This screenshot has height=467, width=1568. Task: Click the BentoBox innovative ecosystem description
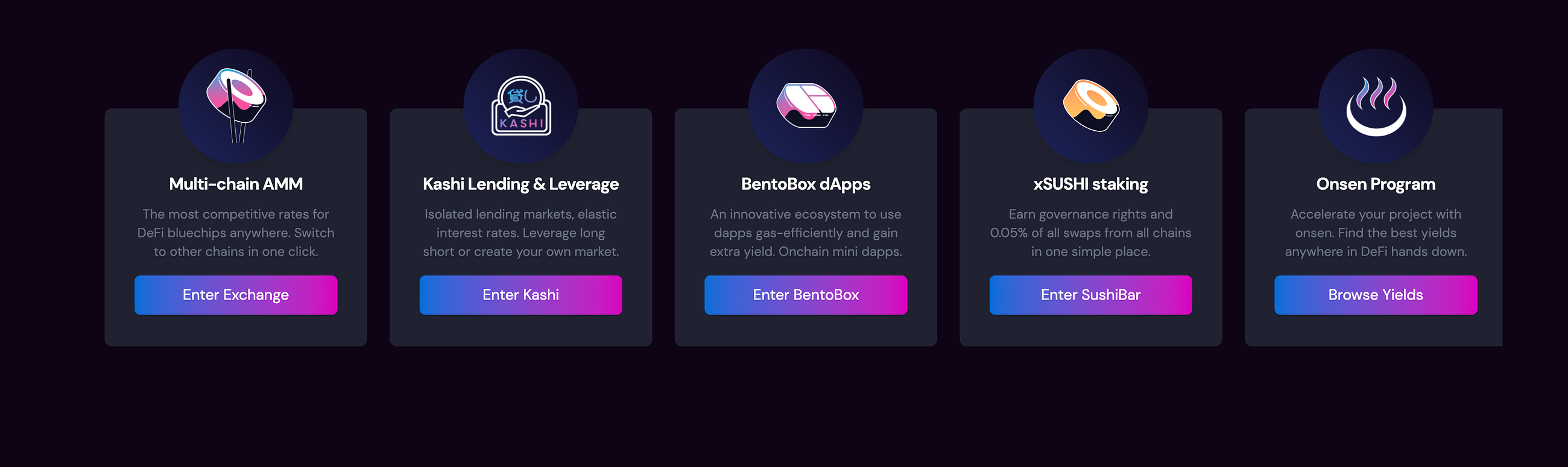click(x=806, y=233)
